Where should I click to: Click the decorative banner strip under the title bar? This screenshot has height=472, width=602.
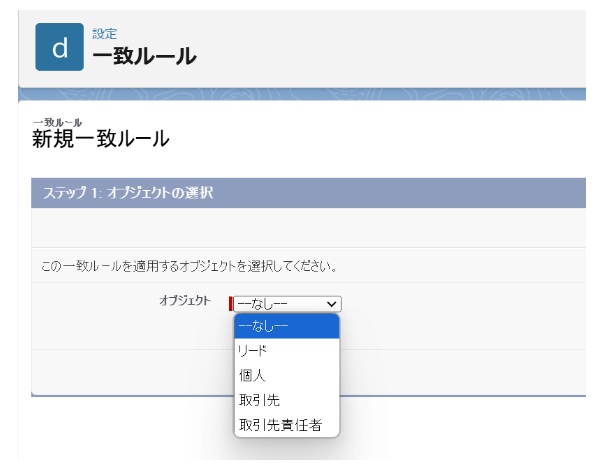pos(300,95)
